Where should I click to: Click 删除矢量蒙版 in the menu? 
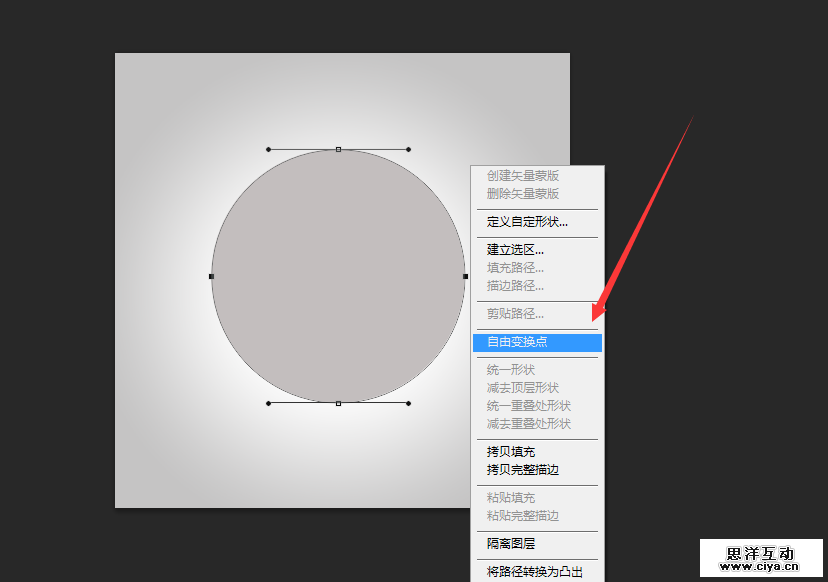click(x=520, y=191)
